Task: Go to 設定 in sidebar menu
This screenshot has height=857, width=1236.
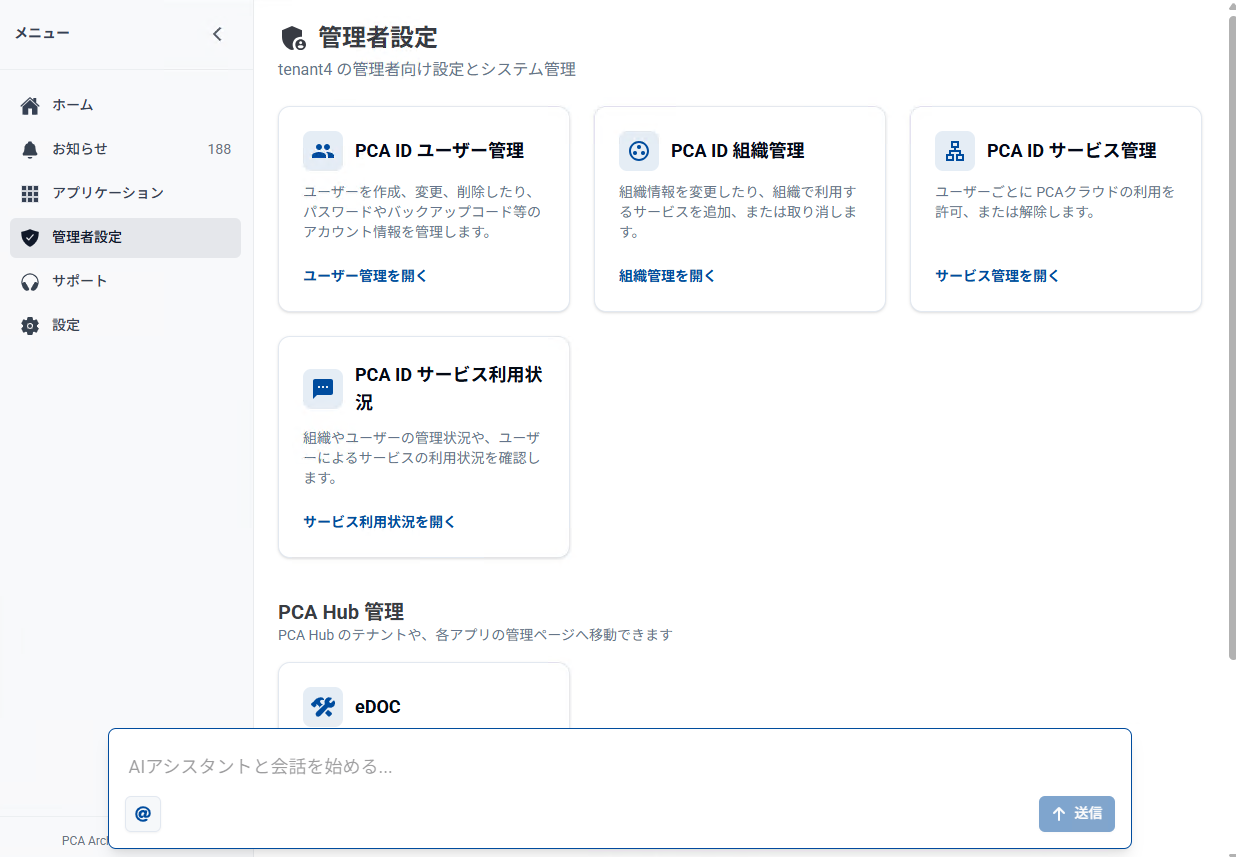Action: [x=66, y=325]
